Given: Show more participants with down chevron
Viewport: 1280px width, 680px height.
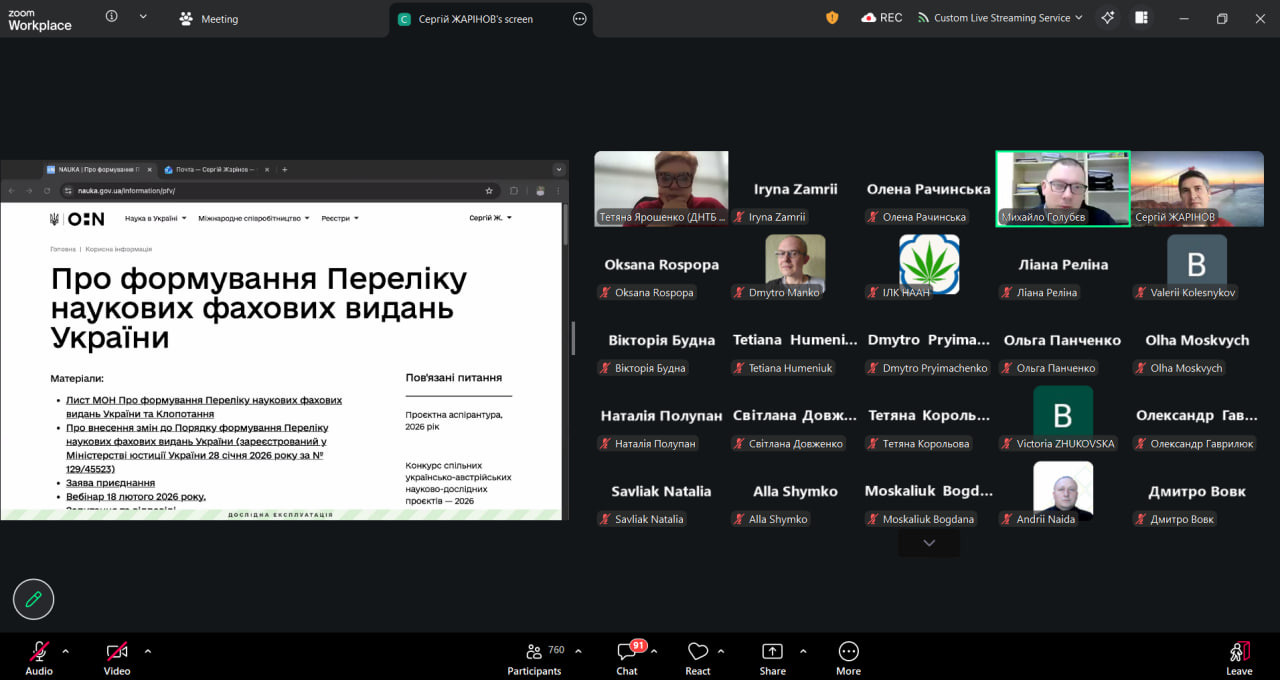Looking at the screenshot, I should [x=929, y=543].
